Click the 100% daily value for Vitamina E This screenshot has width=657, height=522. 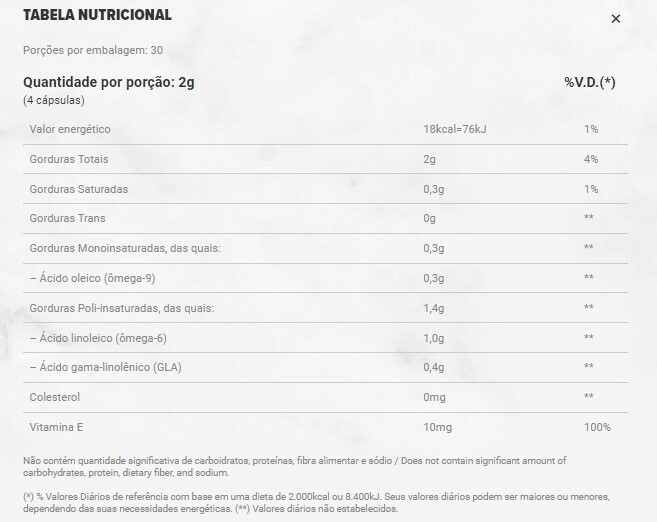click(x=598, y=427)
